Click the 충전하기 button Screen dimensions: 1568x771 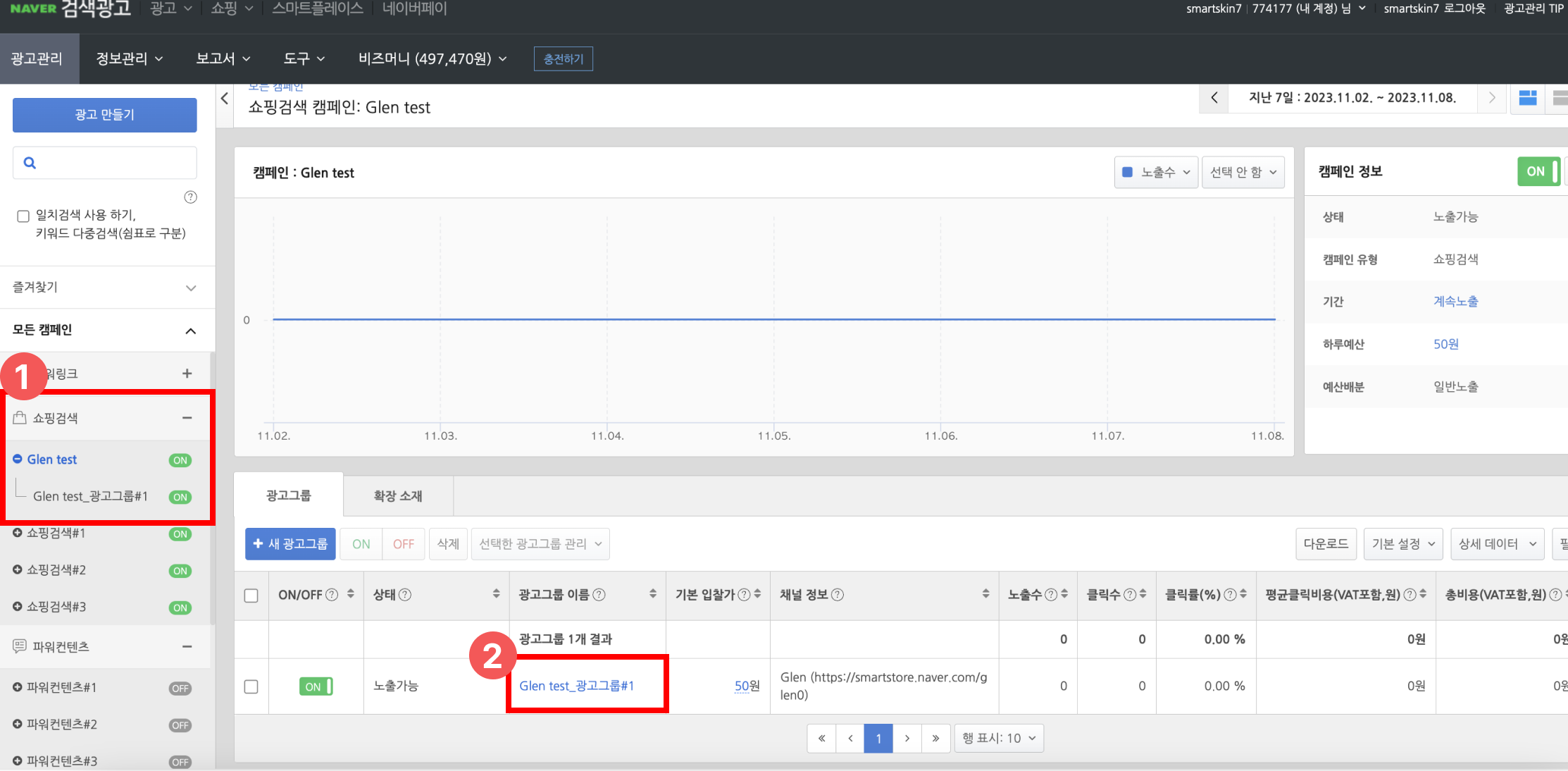(563, 58)
